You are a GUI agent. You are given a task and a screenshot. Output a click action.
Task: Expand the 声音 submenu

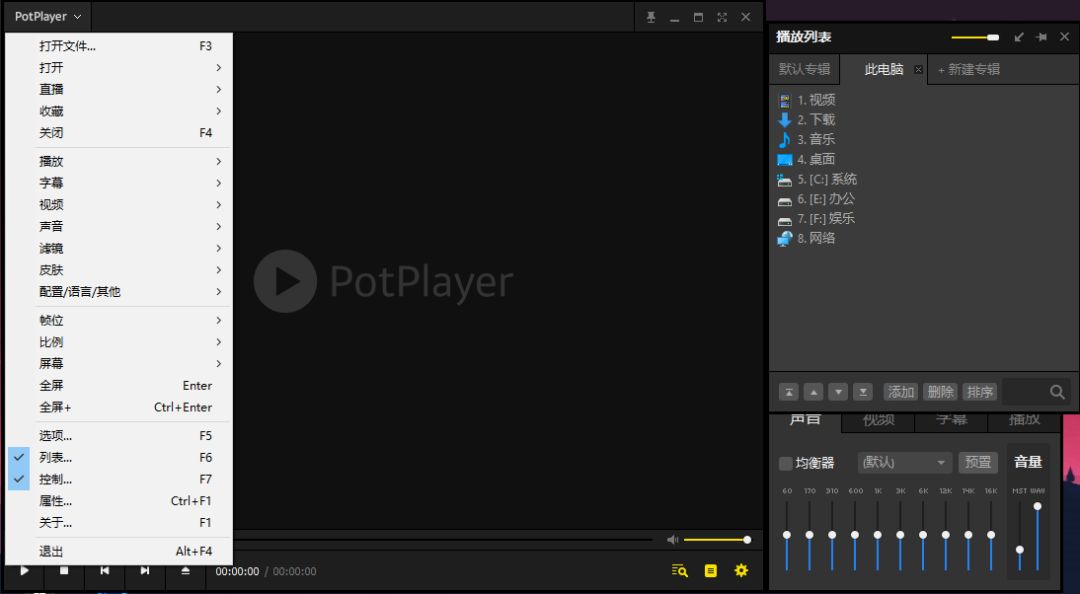click(119, 227)
